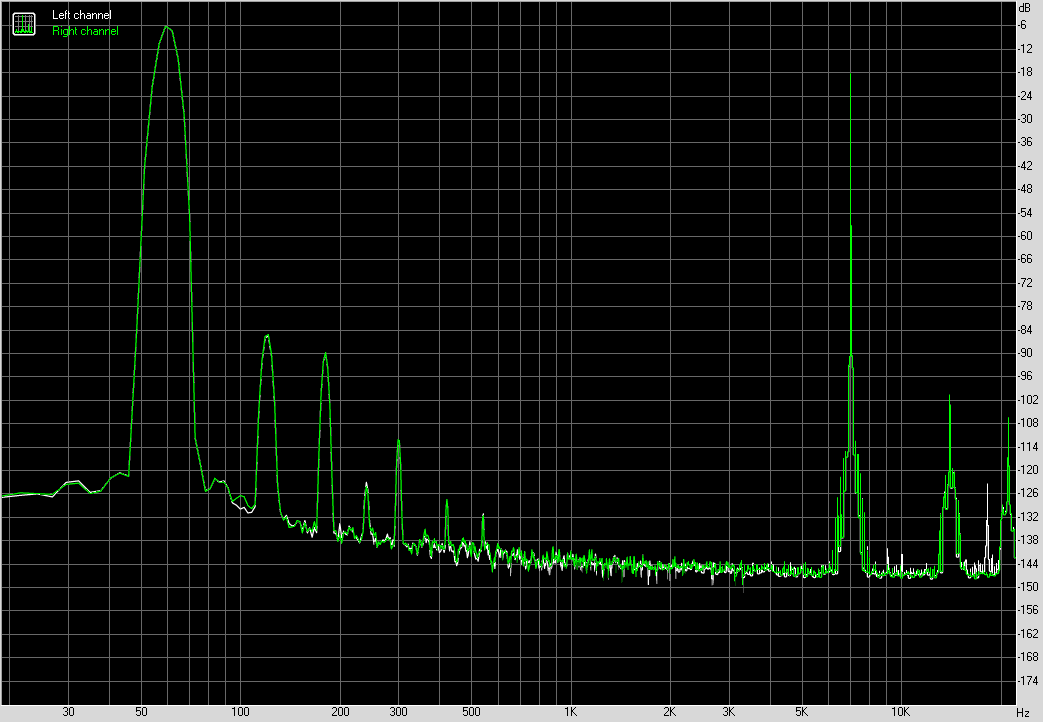Click the "5K" frequency axis label

802,713
